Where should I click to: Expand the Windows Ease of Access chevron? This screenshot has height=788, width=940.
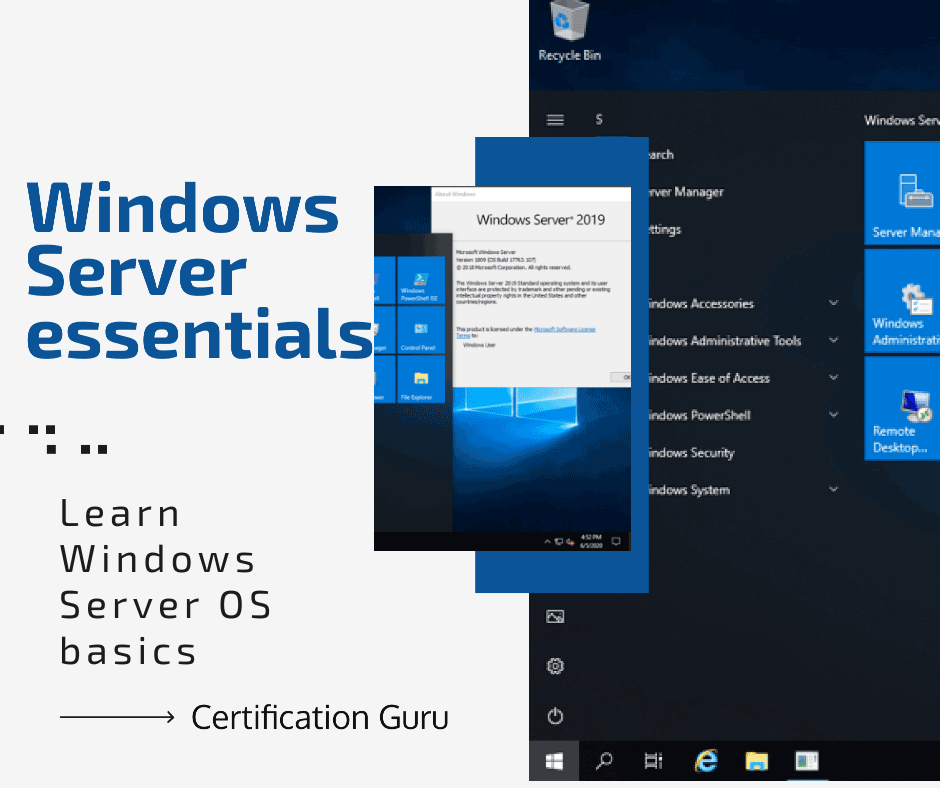coord(833,377)
